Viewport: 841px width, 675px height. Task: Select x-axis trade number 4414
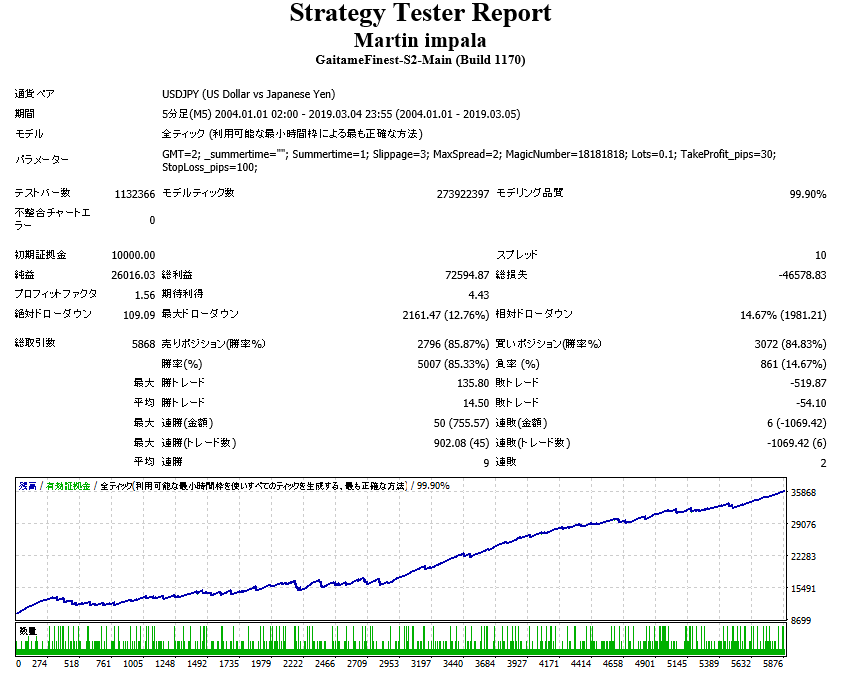pyautogui.click(x=581, y=664)
